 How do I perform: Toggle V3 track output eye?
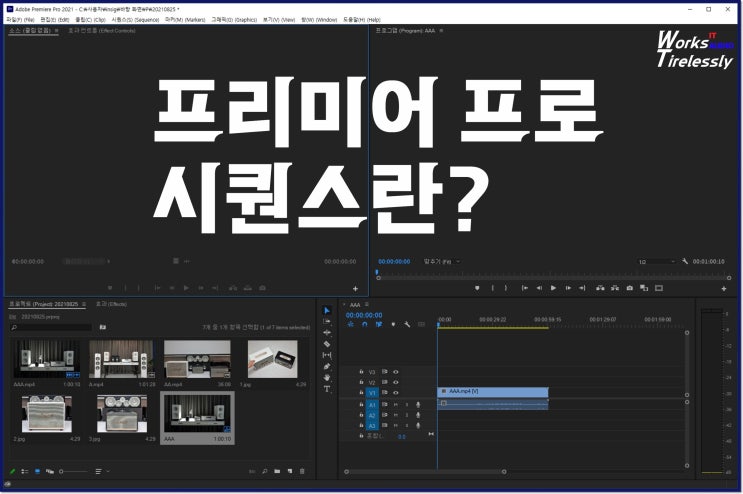tap(396, 372)
